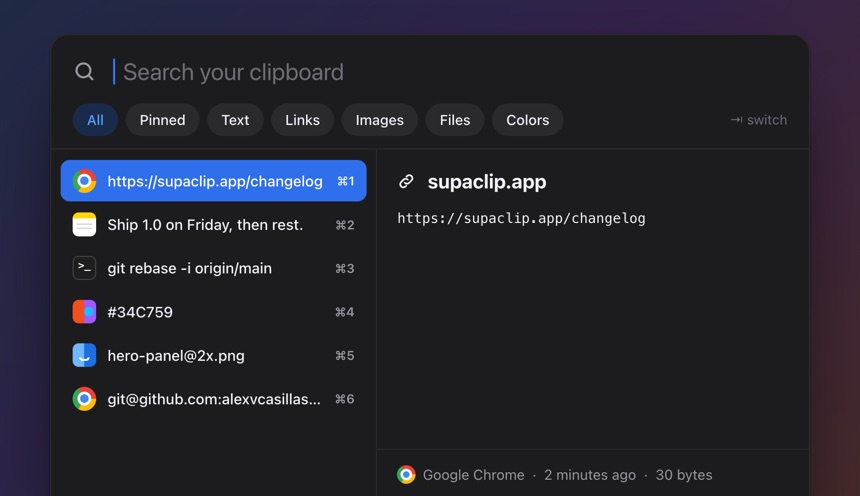Select the 'Ship 1.0 on Friday, then rest.' clip

(213, 224)
